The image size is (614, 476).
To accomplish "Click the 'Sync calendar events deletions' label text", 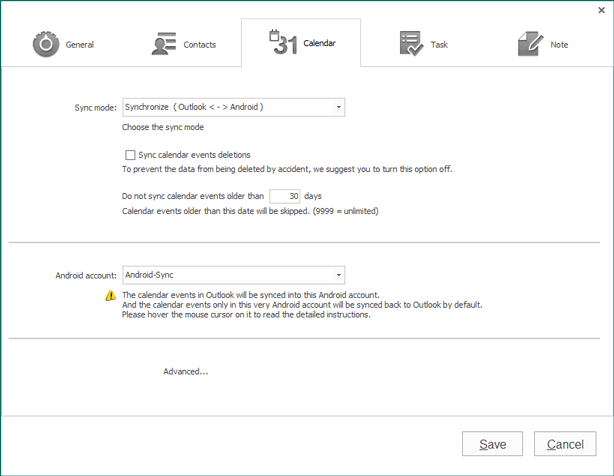I will click(x=194, y=155).
